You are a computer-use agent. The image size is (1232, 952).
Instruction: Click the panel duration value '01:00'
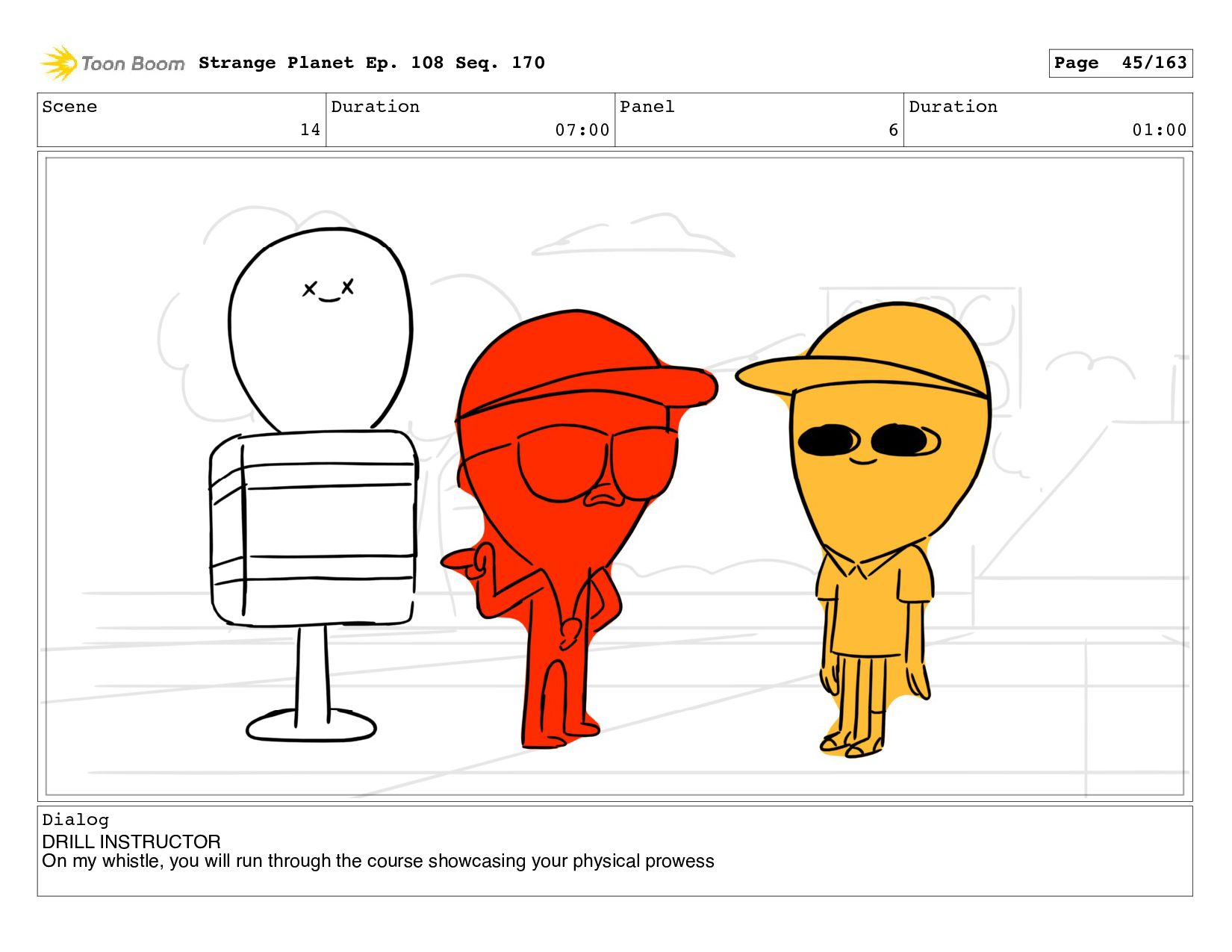[x=1159, y=130]
